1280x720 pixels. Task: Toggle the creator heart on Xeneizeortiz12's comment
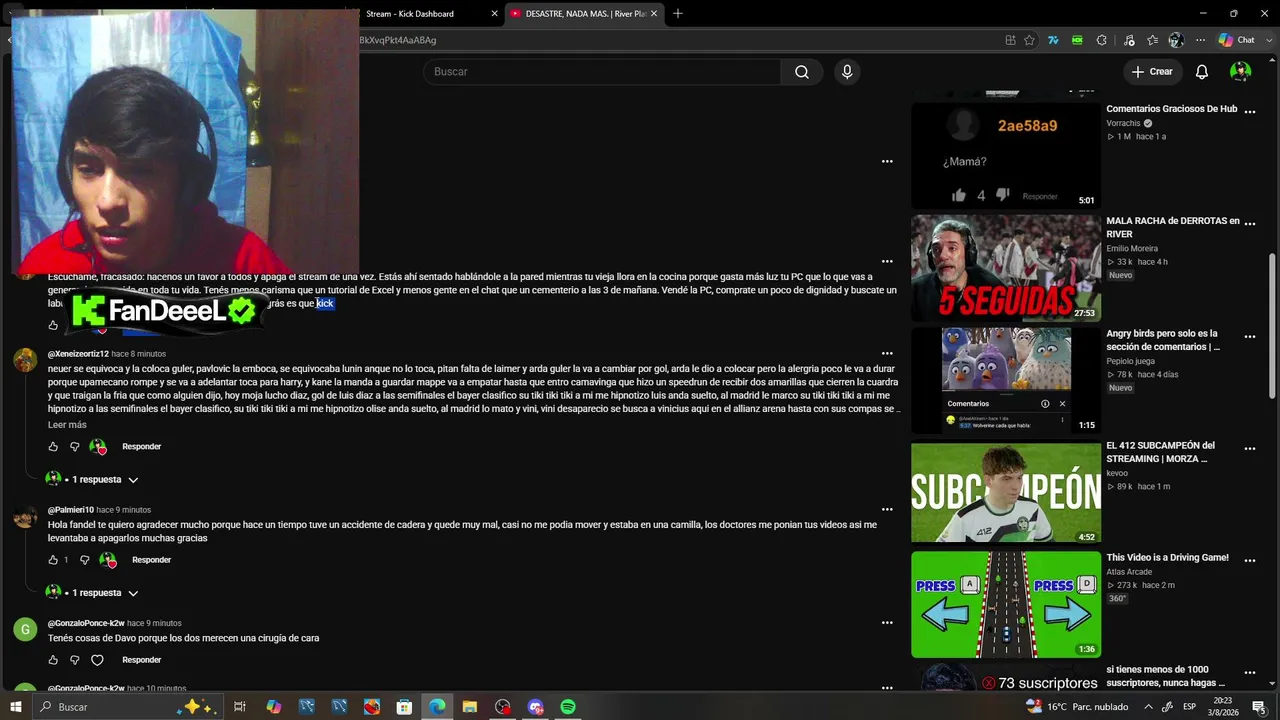point(97,447)
